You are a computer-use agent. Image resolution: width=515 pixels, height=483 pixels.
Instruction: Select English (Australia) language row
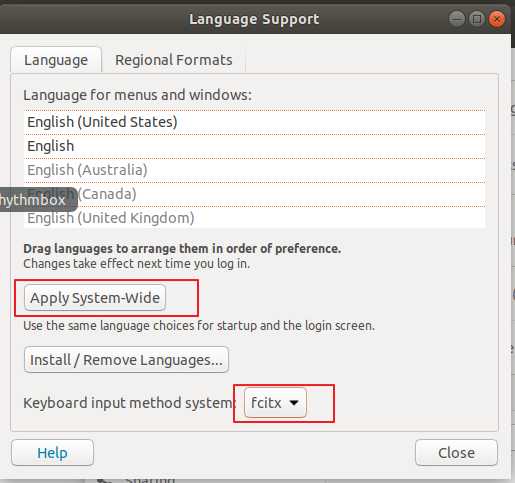255,170
